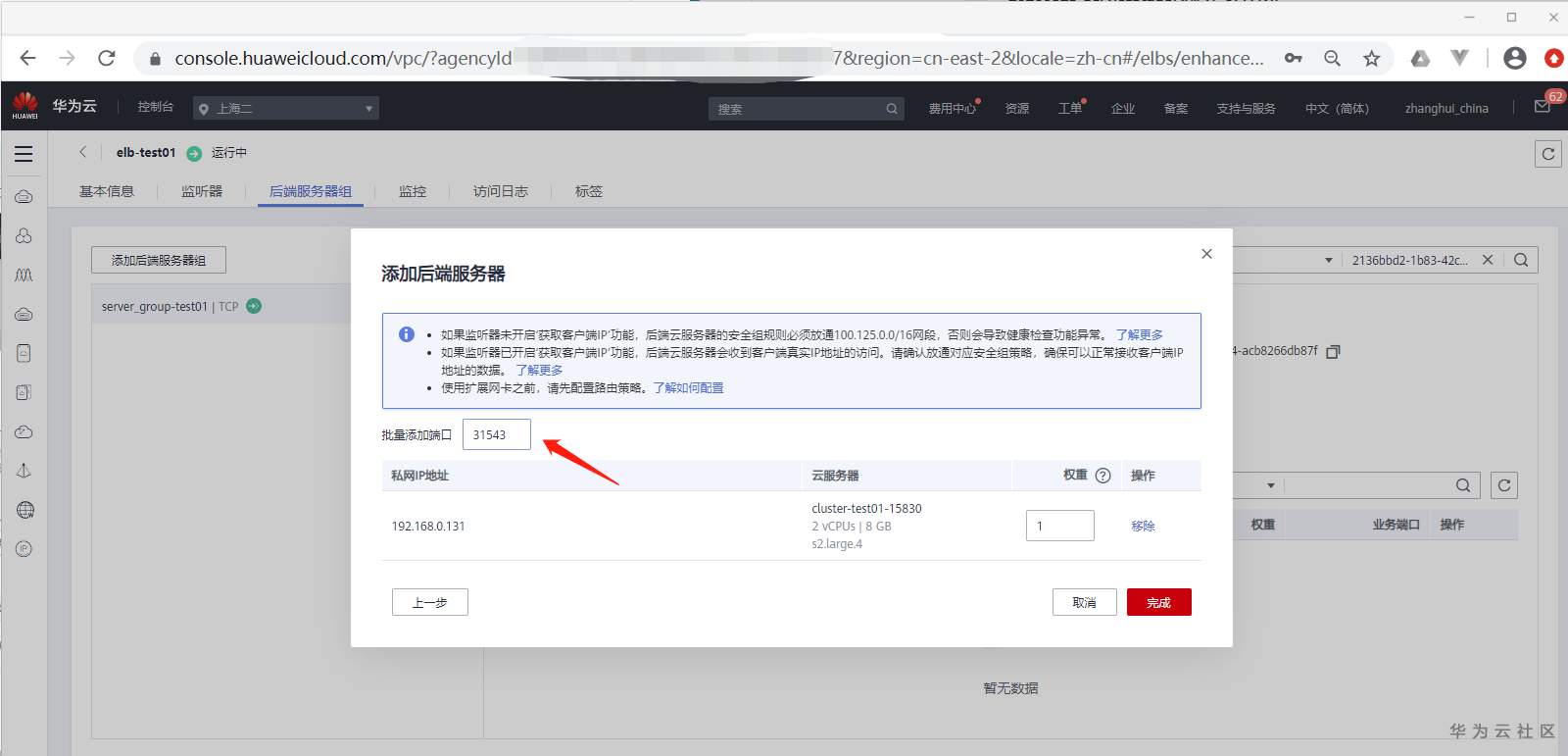This screenshot has height=756, width=1568.
Task: Click the browser forward arrow
Action: 67,58
